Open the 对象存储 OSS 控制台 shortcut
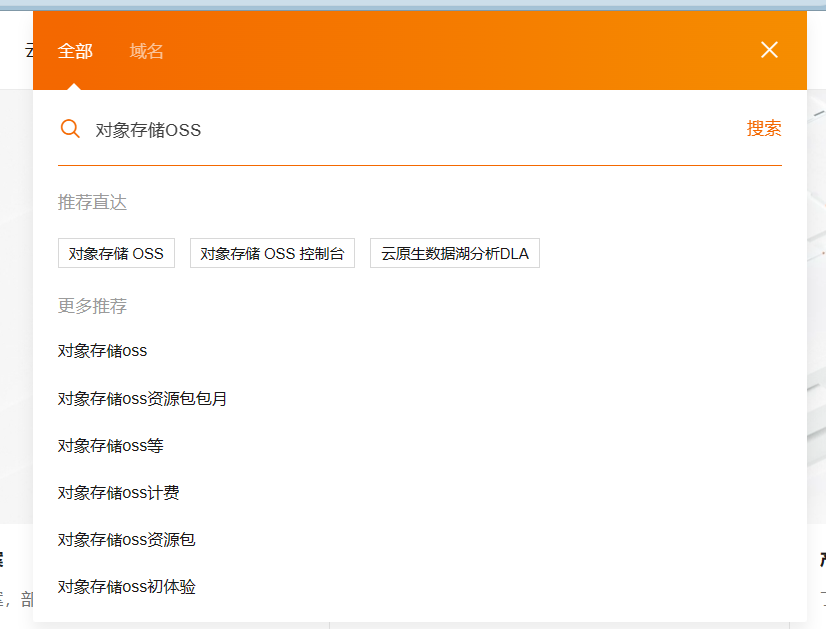 [x=272, y=253]
